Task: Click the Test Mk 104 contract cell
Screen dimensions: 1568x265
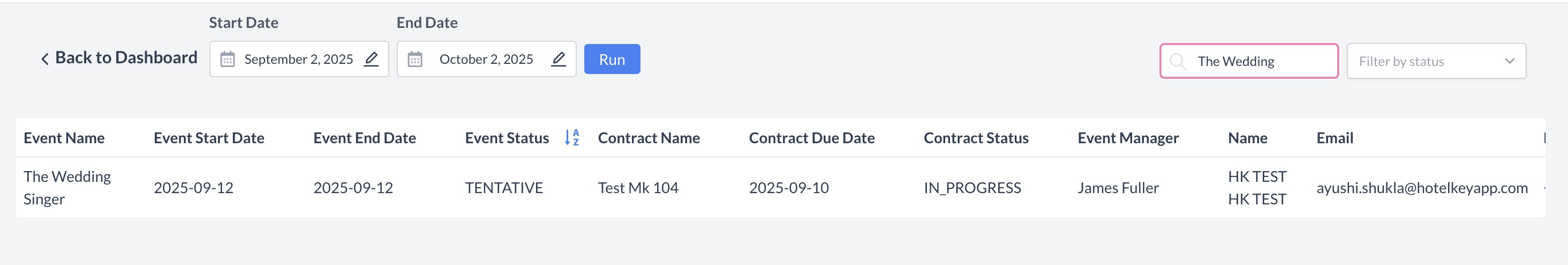Action: tap(637, 188)
